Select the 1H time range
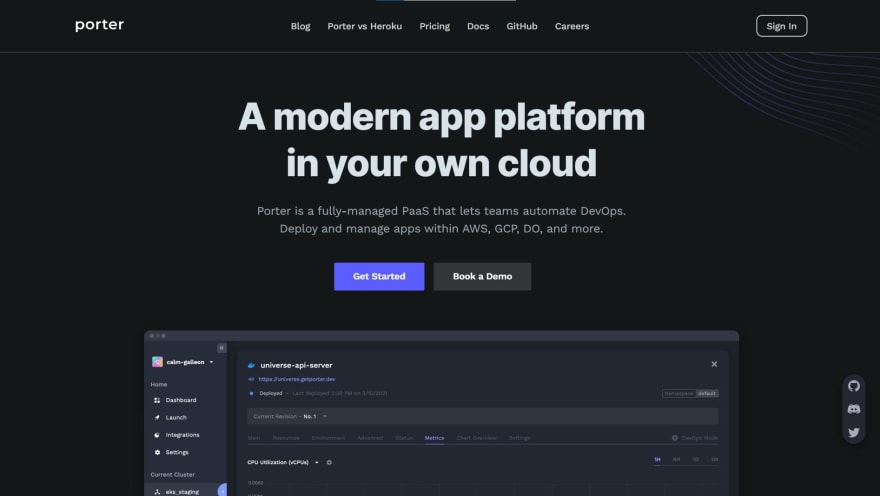 coord(657,460)
